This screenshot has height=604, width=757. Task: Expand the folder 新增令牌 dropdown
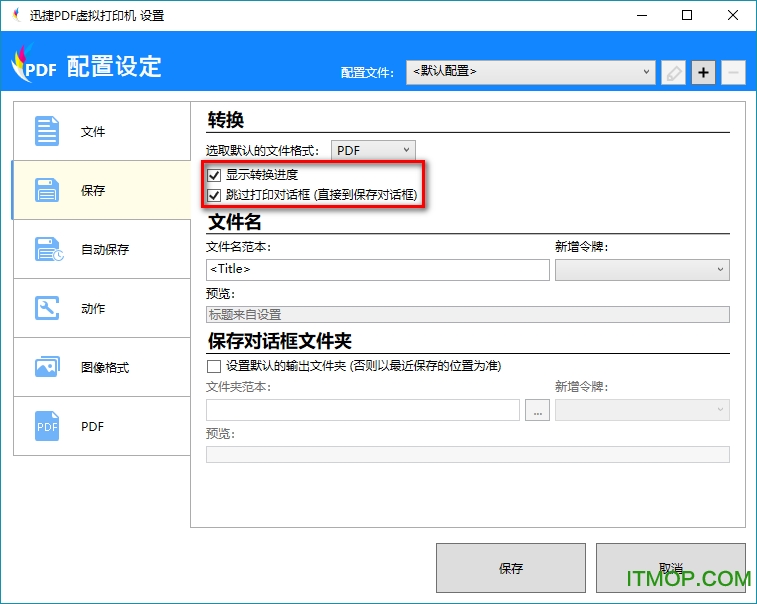pos(642,410)
